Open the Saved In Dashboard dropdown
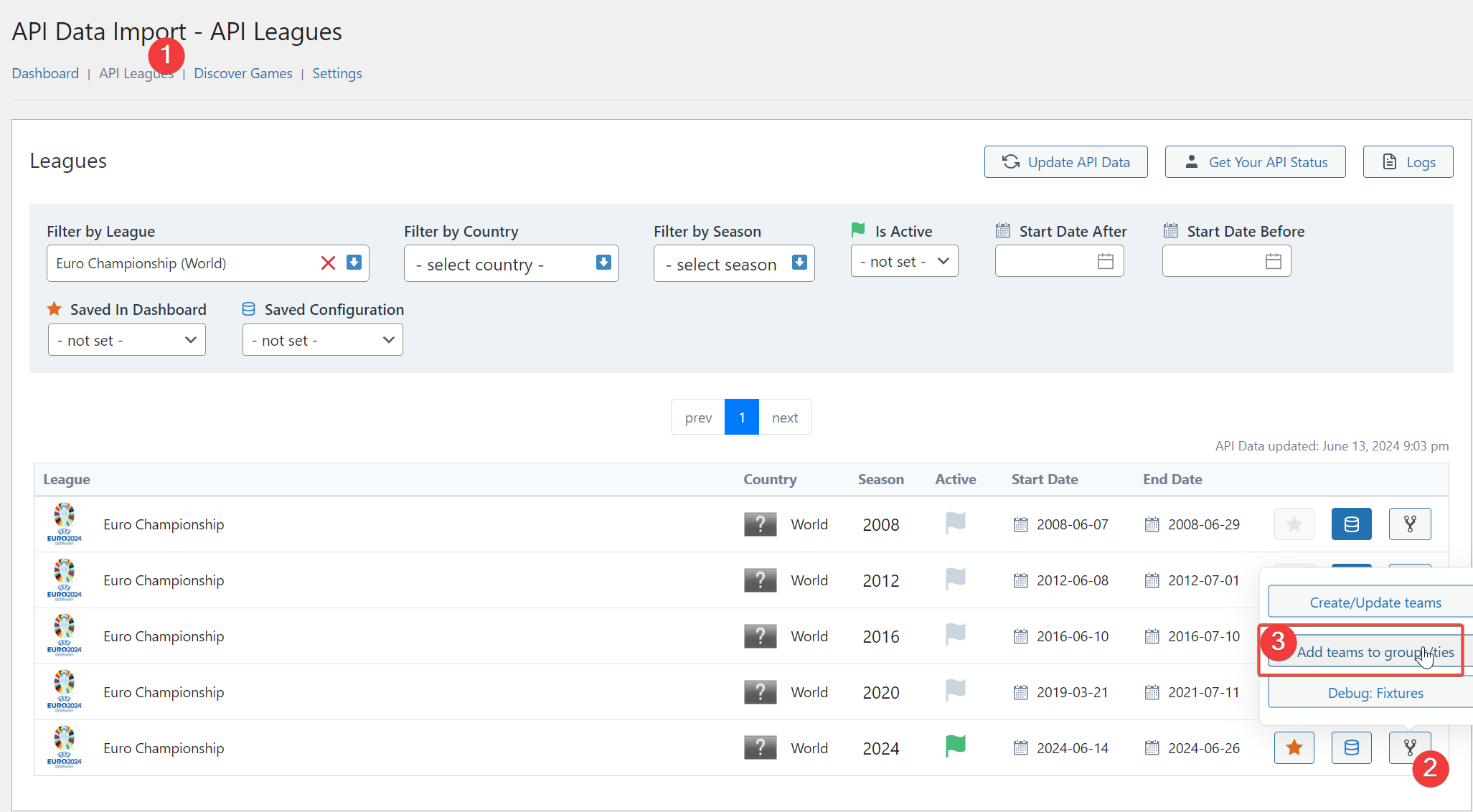 coord(126,340)
